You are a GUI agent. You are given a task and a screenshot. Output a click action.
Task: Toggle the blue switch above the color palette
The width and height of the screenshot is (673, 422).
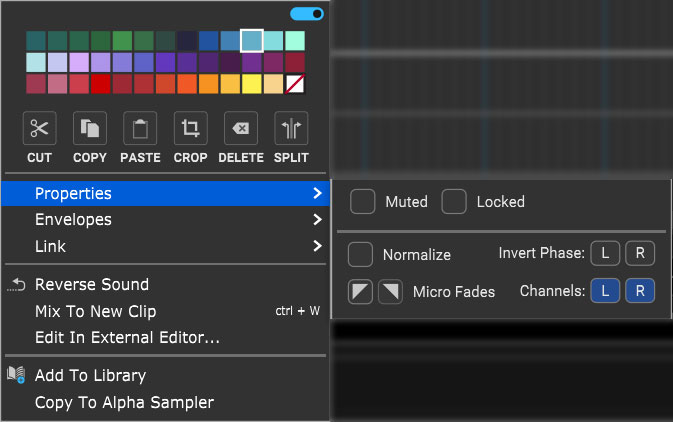307,14
